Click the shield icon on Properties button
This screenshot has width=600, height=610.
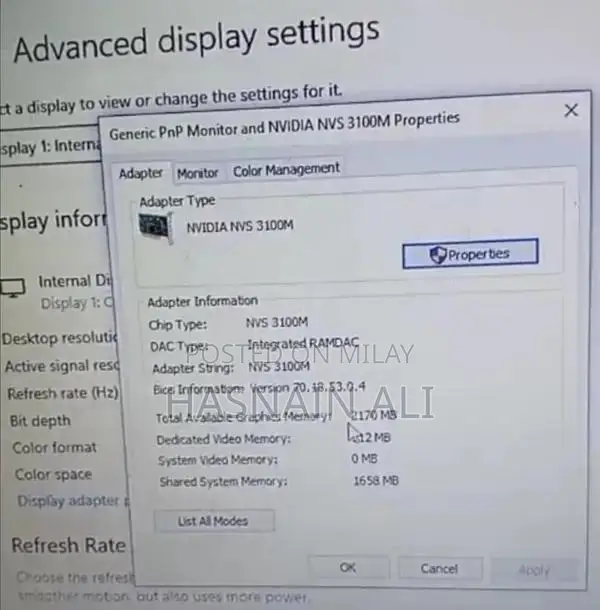click(x=437, y=255)
